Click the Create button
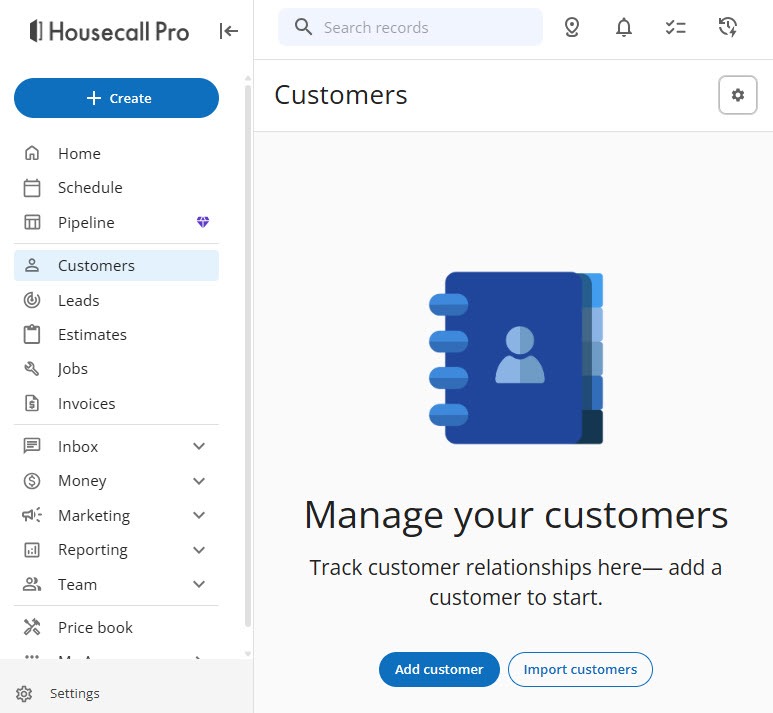773x713 pixels. [x=116, y=98]
